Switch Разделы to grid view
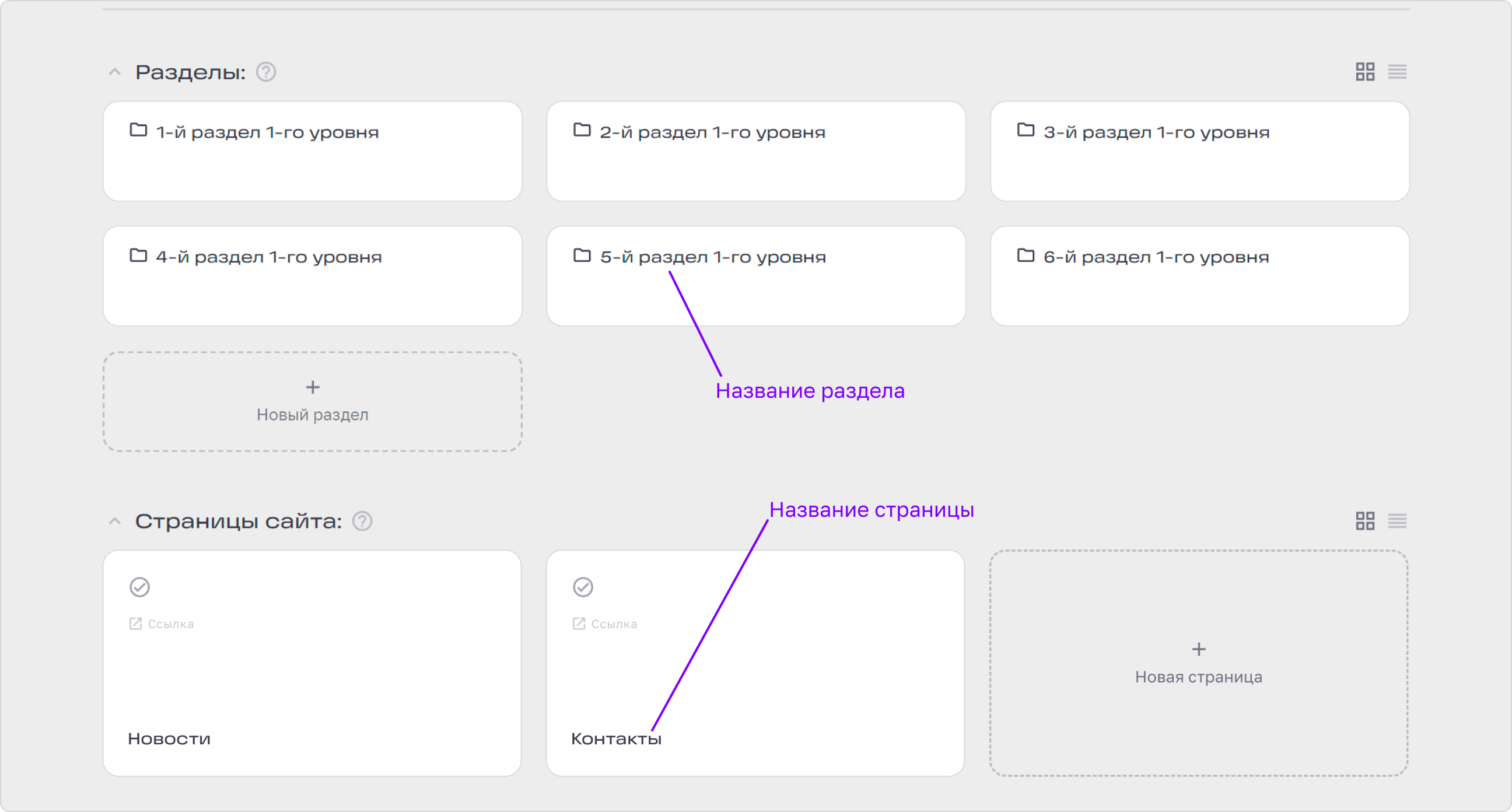1512x812 pixels. click(x=1364, y=72)
